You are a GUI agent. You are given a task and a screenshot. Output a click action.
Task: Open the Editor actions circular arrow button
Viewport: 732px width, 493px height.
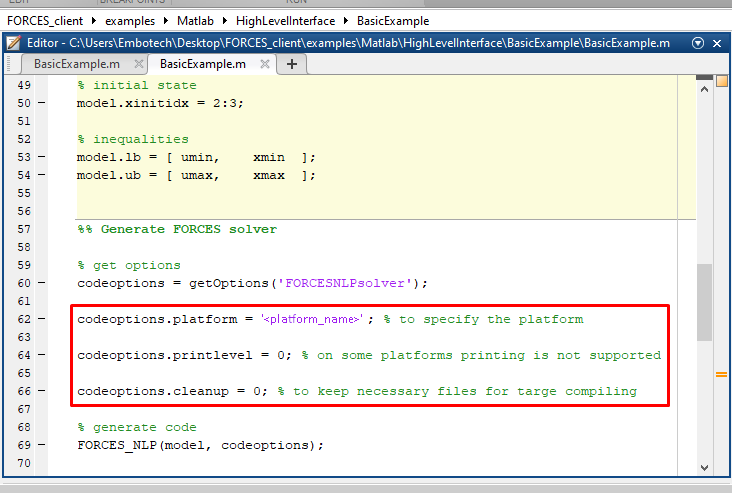[698, 43]
